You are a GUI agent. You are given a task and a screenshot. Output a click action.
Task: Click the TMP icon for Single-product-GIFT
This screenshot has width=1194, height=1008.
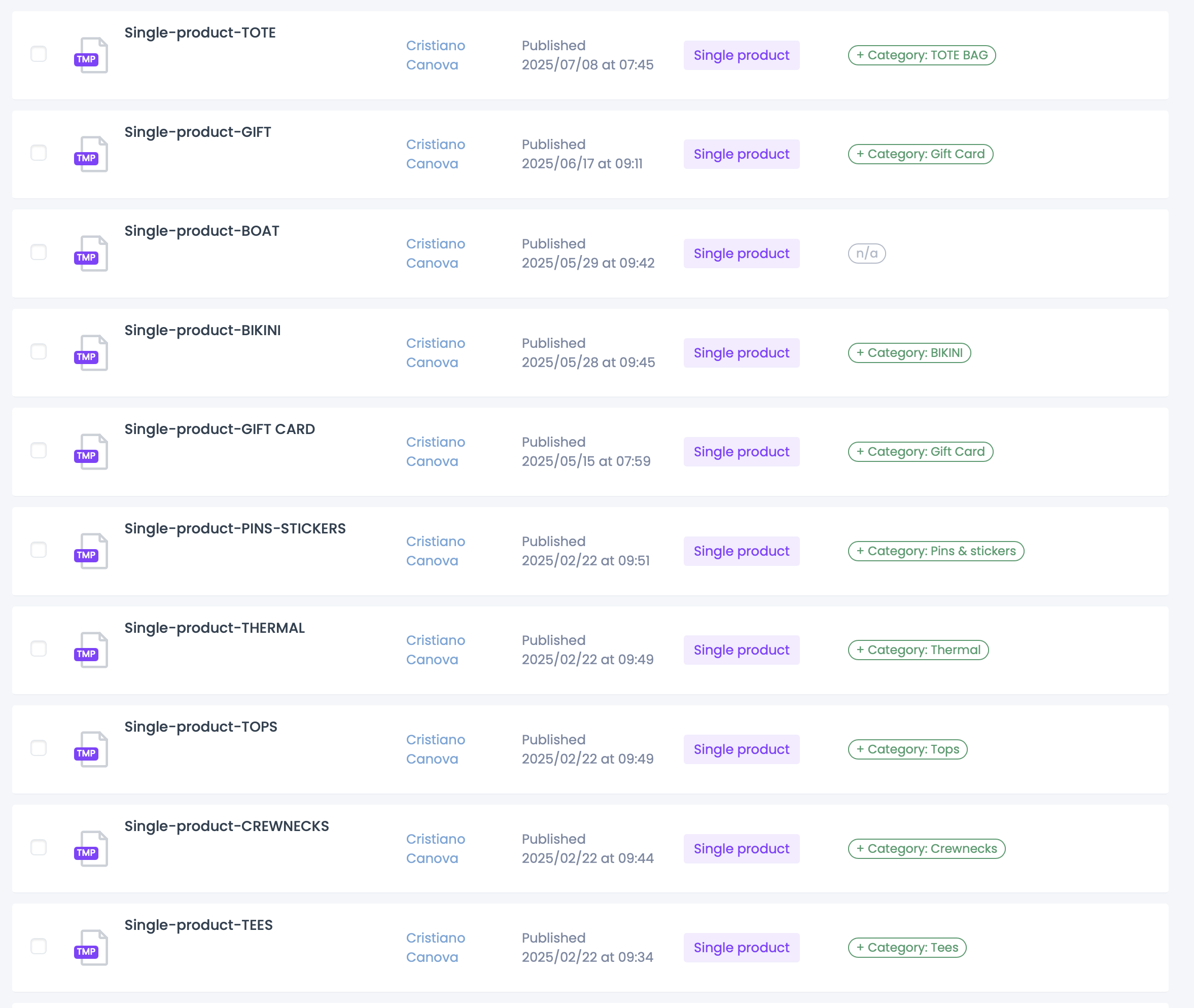pos(91,154)
